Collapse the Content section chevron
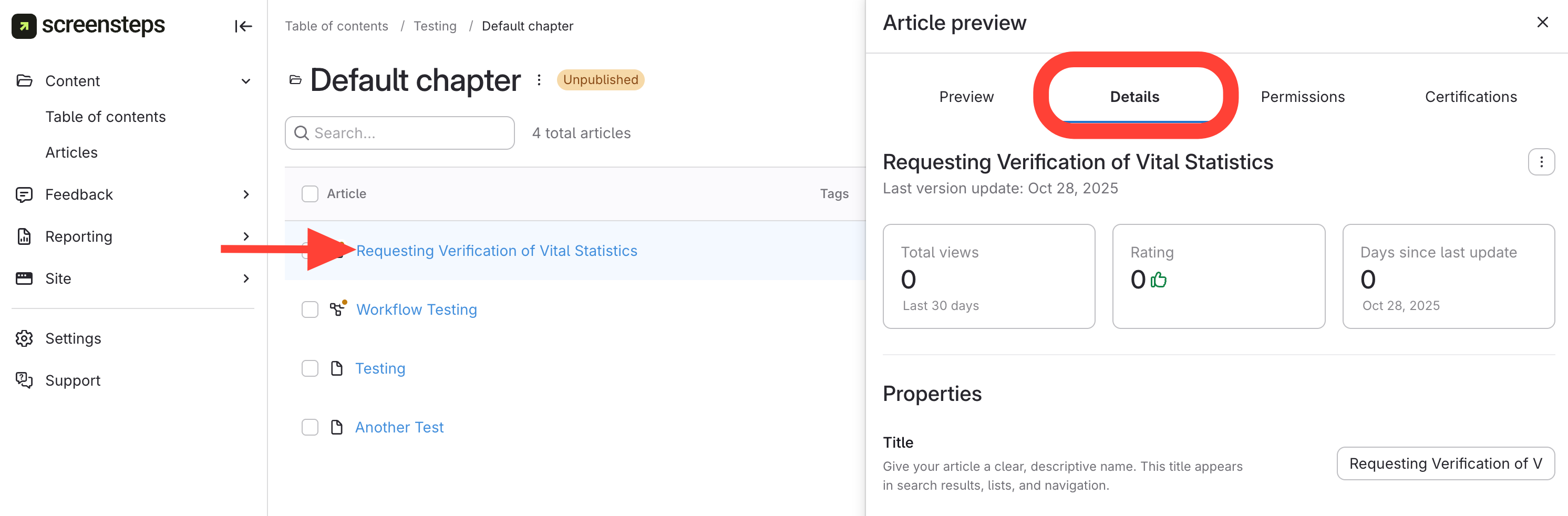This screenshot has width=1568, height=516. point(246,81)
